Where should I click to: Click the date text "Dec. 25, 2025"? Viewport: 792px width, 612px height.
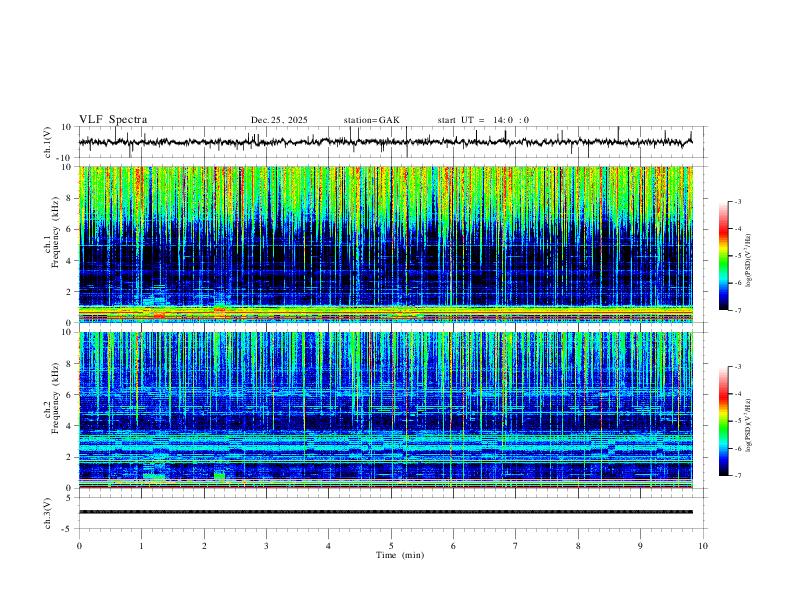click(x=279, y=120)
